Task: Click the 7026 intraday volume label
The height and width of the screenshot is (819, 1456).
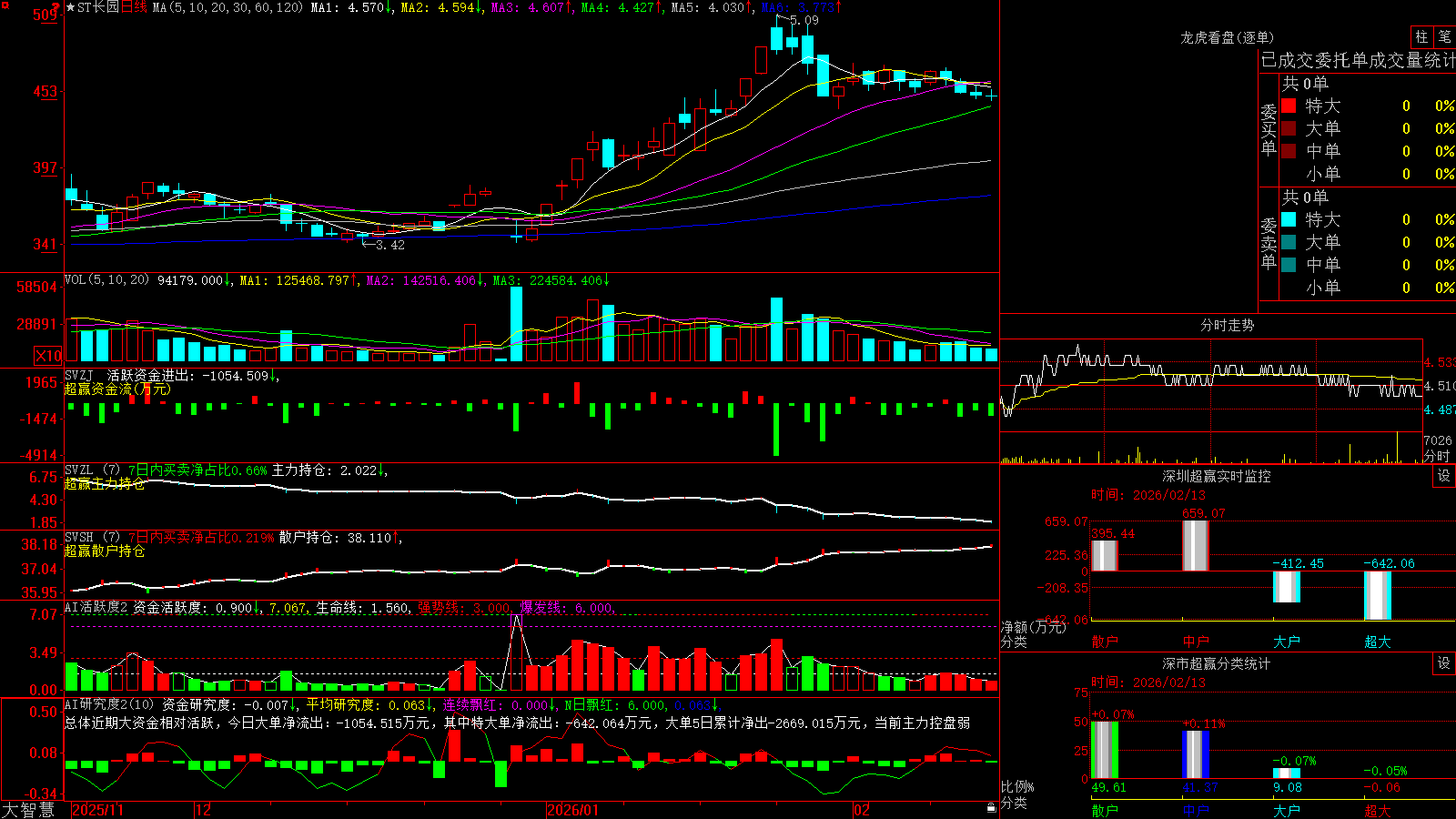Action: coord(1439,440)
